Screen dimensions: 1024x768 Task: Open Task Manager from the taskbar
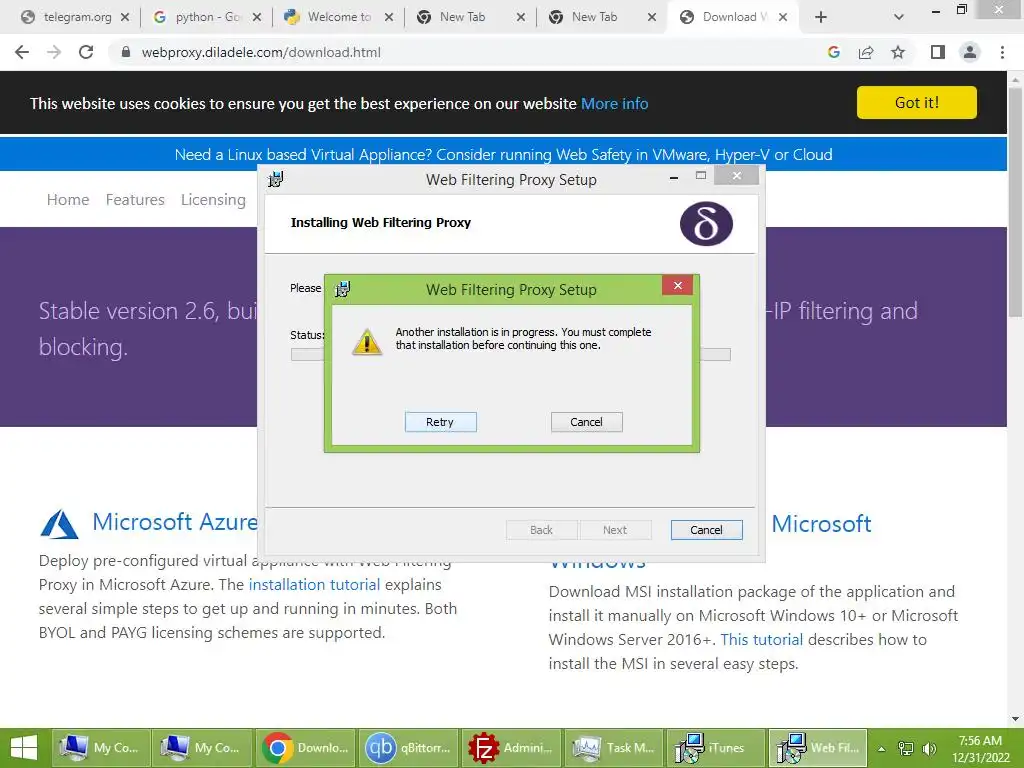(x=614, y=748)
